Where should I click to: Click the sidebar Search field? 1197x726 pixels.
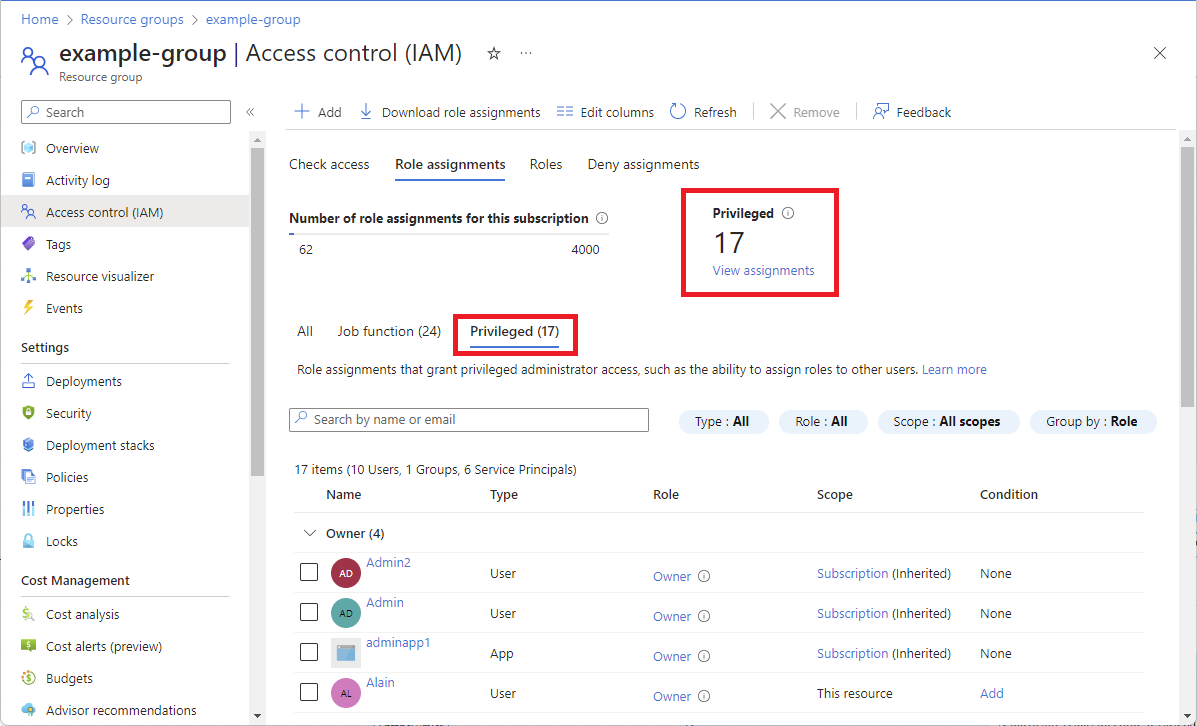[126, 111]
